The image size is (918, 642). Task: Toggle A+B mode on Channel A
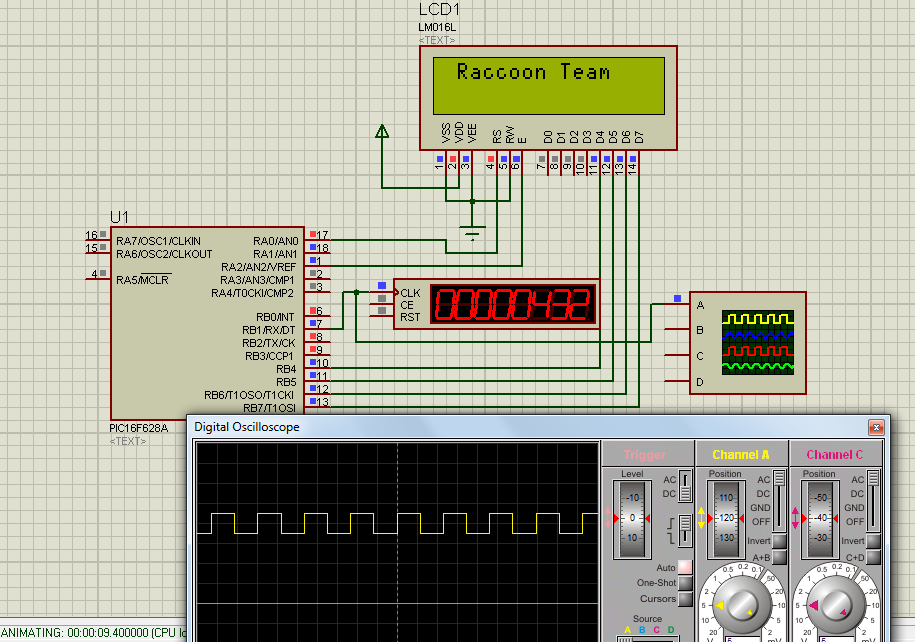pyautogui.click(x=779, y=556)
